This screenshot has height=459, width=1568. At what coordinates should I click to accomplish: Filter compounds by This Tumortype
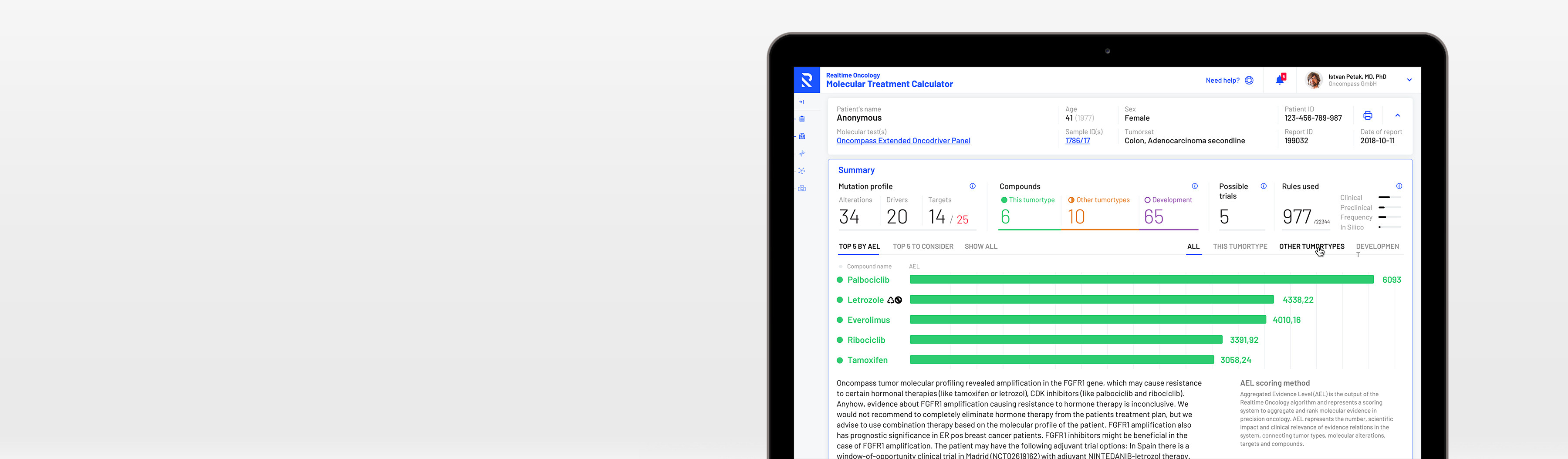click(x=1239, y=246)
